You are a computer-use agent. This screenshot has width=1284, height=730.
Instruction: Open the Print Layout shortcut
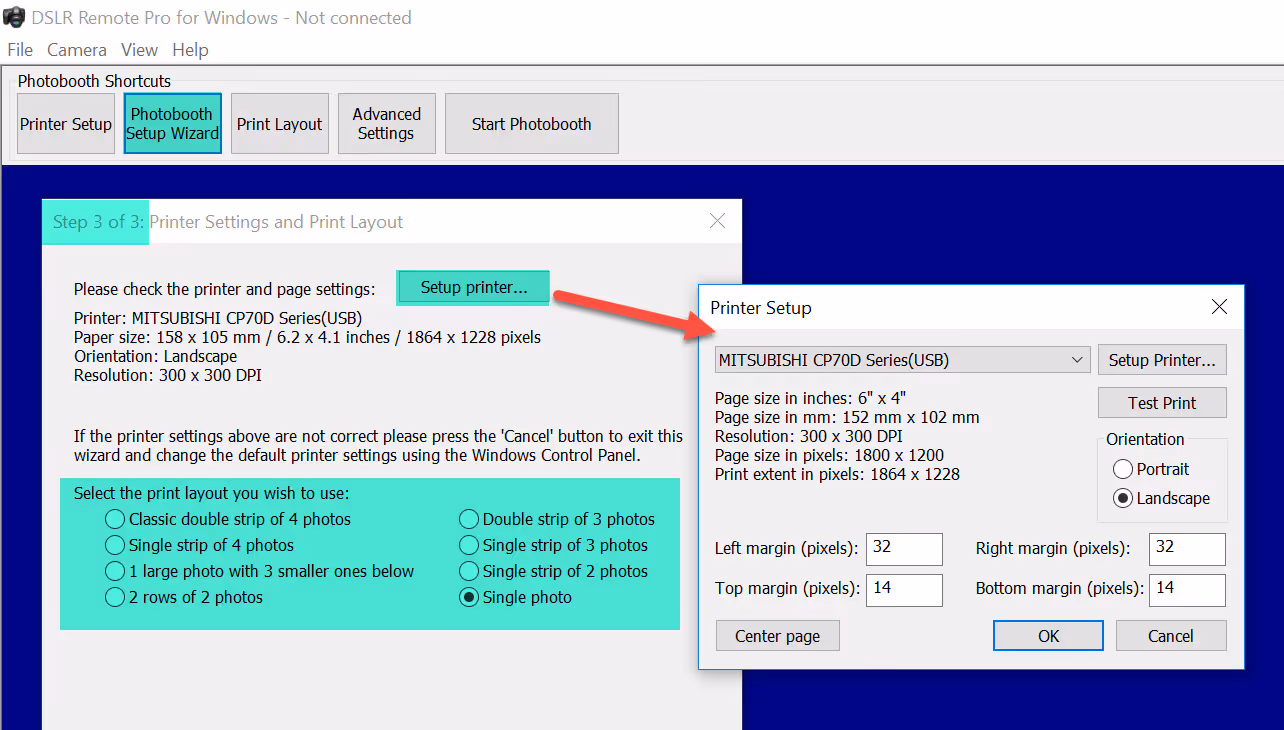280,124
